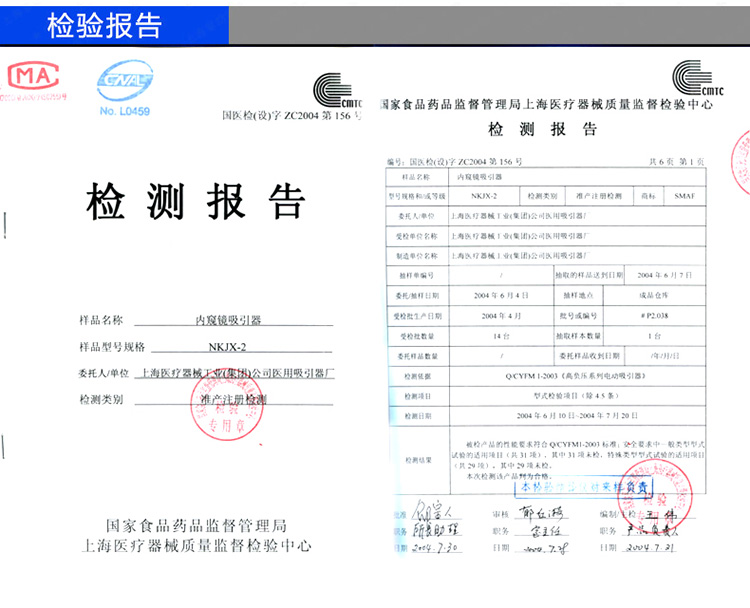
Task: Click the "共 6 页 第 1 页" page indicator
Action: point(676,162)
